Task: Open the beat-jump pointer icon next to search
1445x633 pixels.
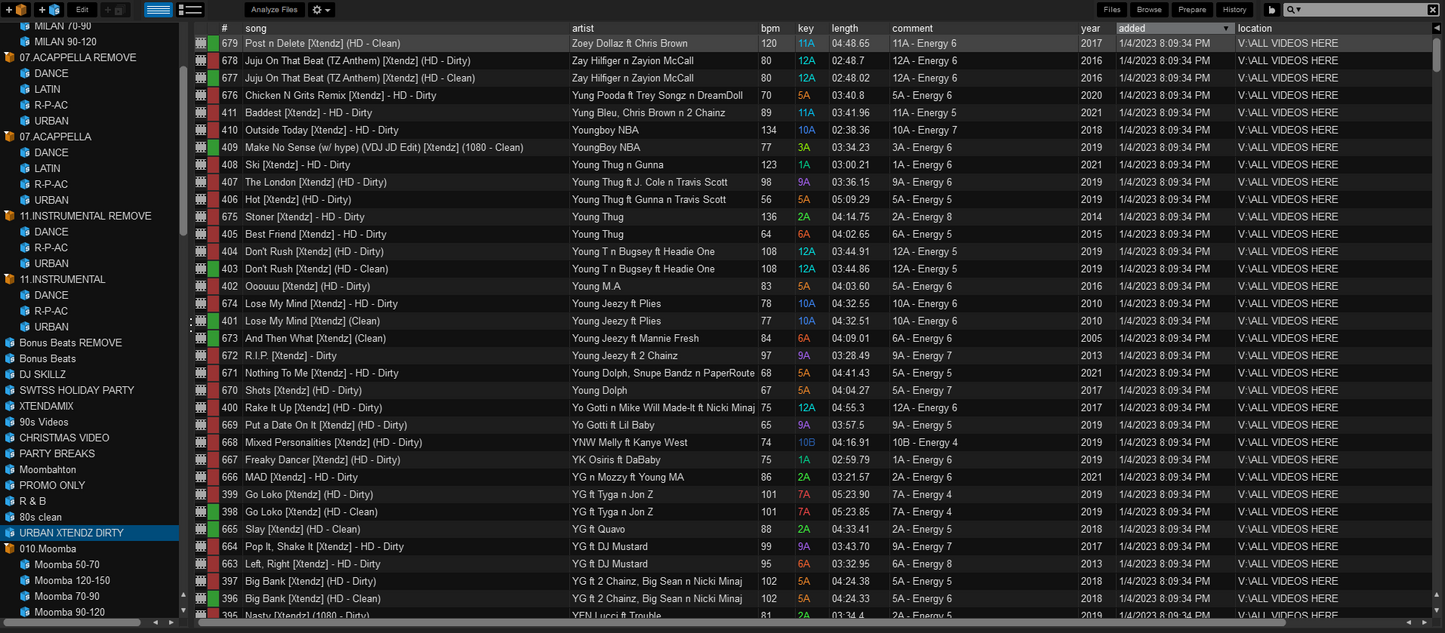Action: point(1272,10)
